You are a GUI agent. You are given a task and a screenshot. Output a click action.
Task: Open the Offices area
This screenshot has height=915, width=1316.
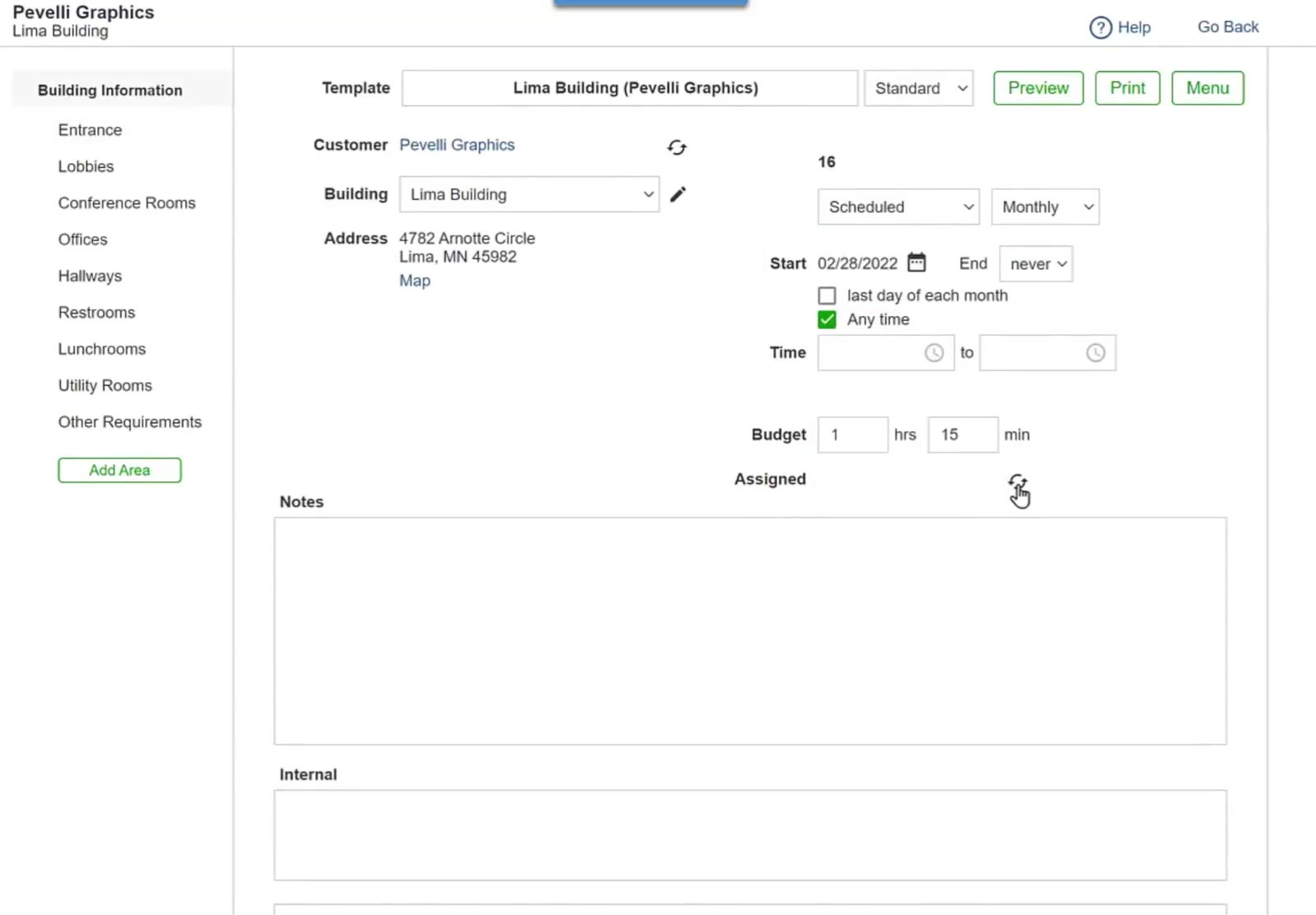[x=82, y=239]
